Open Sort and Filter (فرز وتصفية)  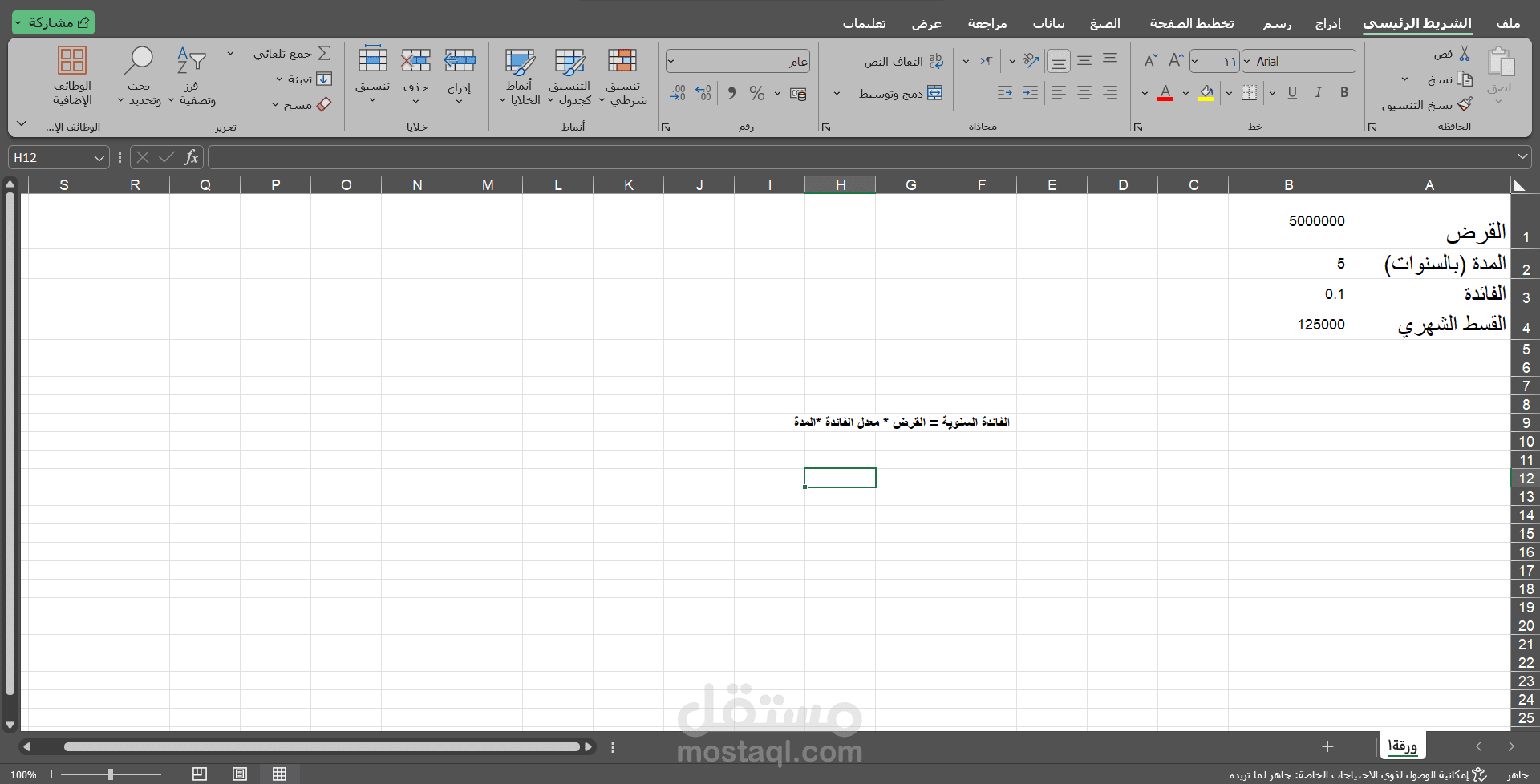[x=192, y=77]
